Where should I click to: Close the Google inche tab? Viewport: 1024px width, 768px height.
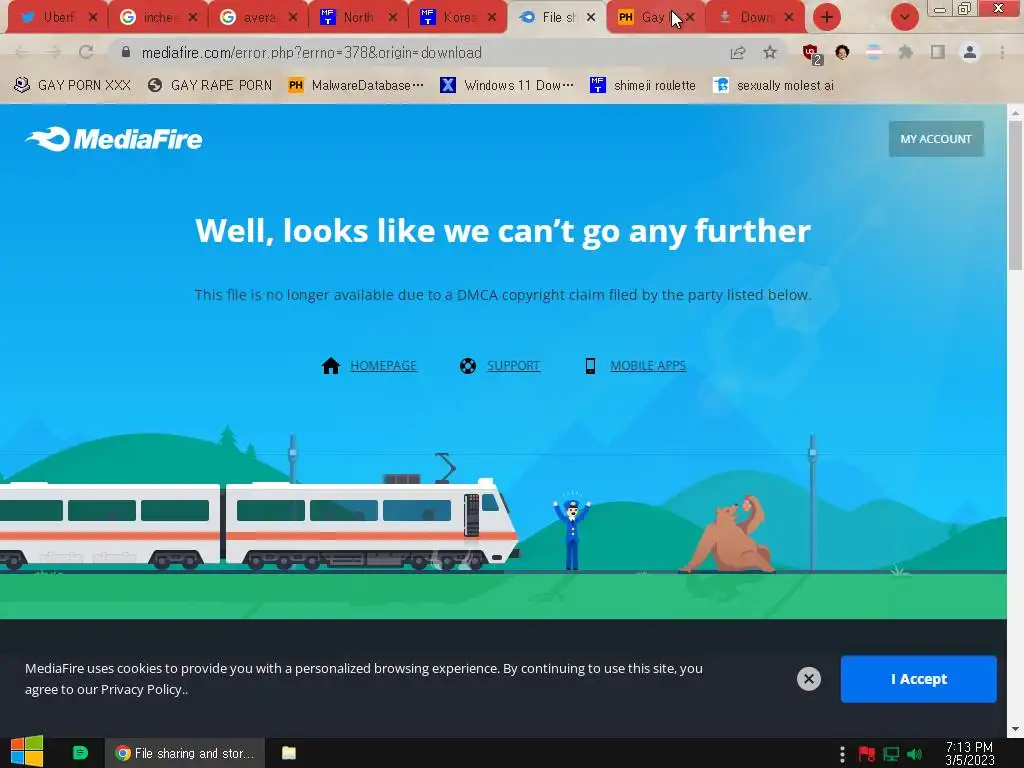[193, 17]
